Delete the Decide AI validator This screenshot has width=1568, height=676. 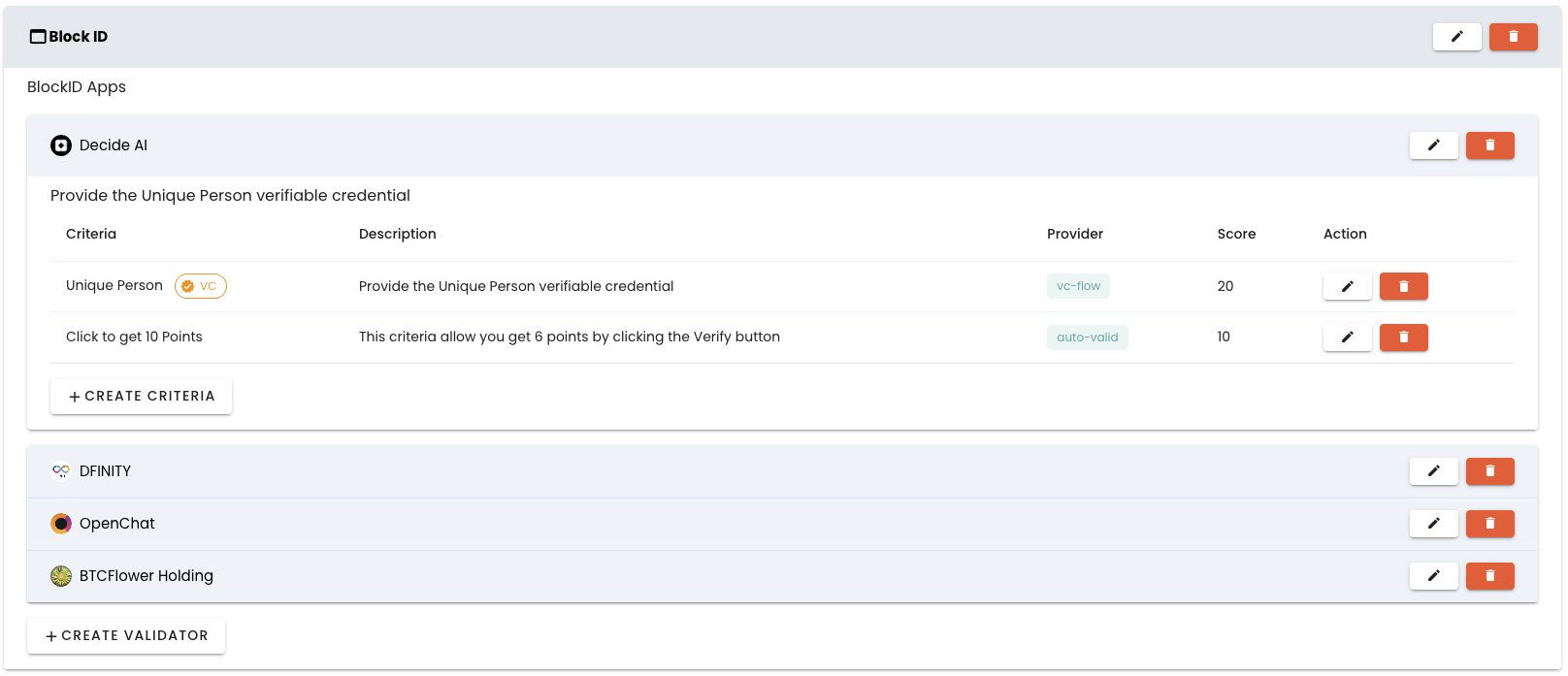tap(1489, 145)
